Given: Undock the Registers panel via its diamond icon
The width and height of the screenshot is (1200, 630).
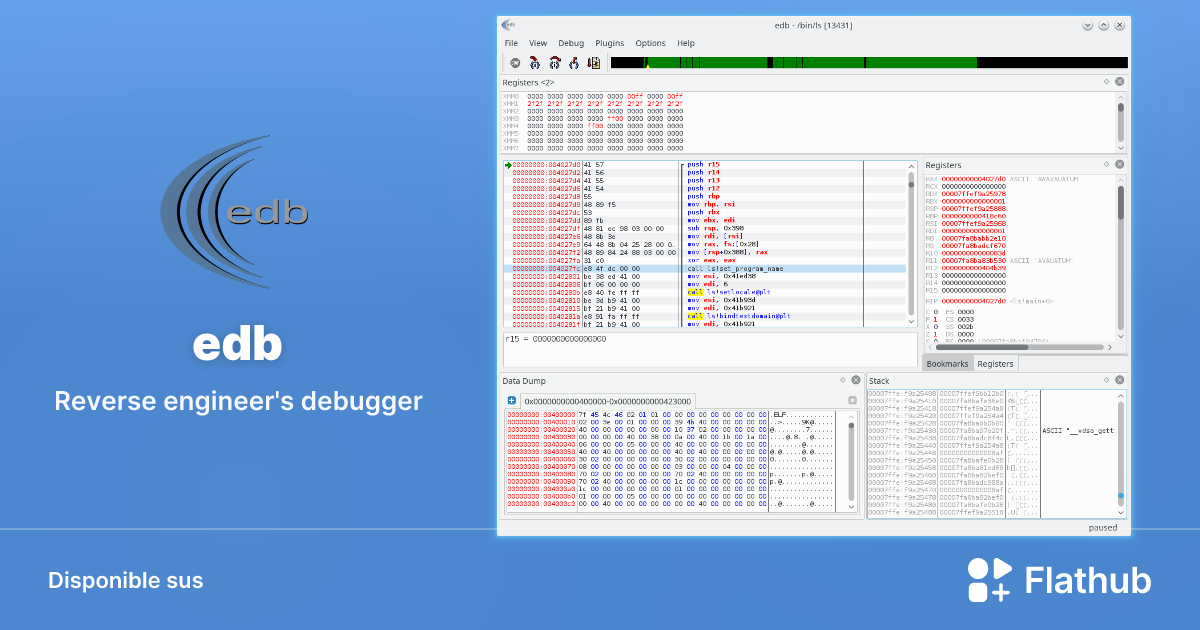Looking at the screenshot, I should point(1107,164).
